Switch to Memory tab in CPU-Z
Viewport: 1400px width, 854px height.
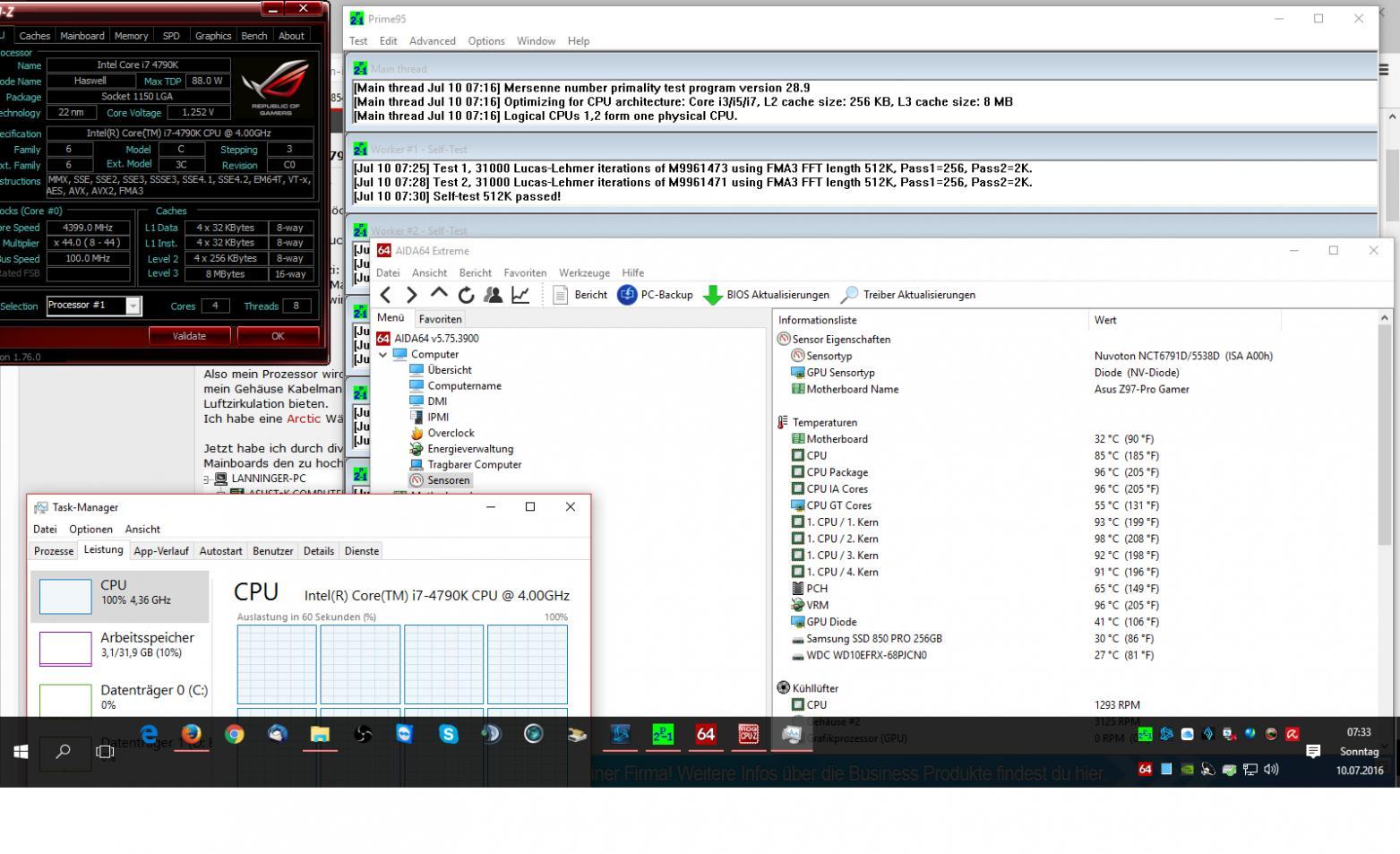(x=131, y=36)
